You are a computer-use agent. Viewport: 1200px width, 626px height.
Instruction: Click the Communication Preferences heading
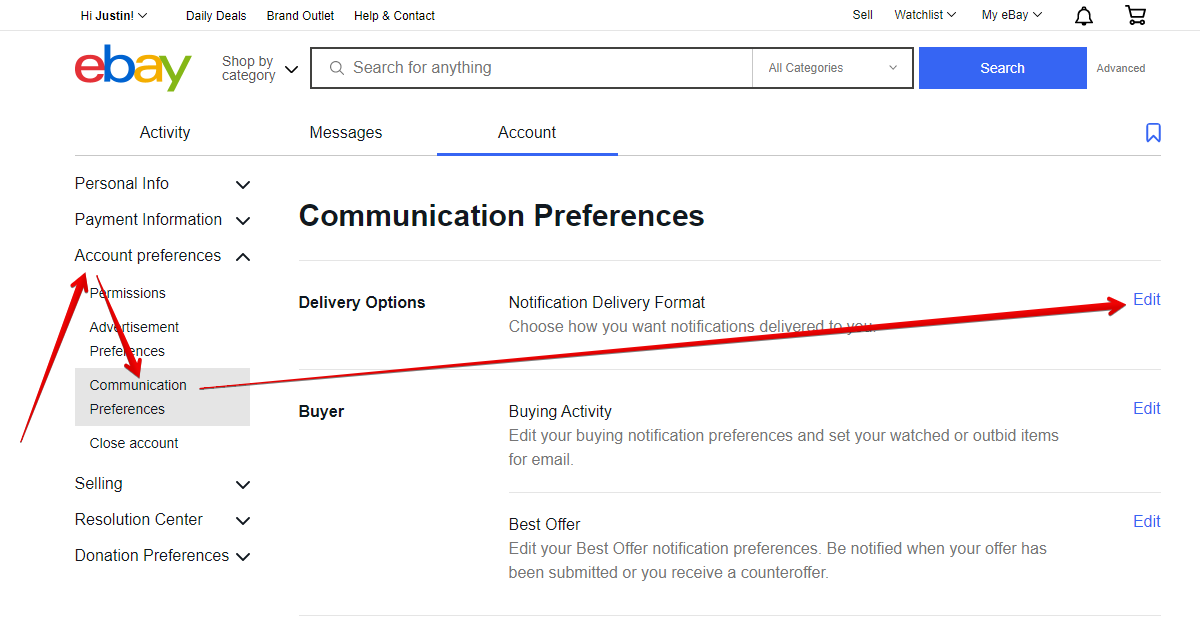(x=501, y=216)
